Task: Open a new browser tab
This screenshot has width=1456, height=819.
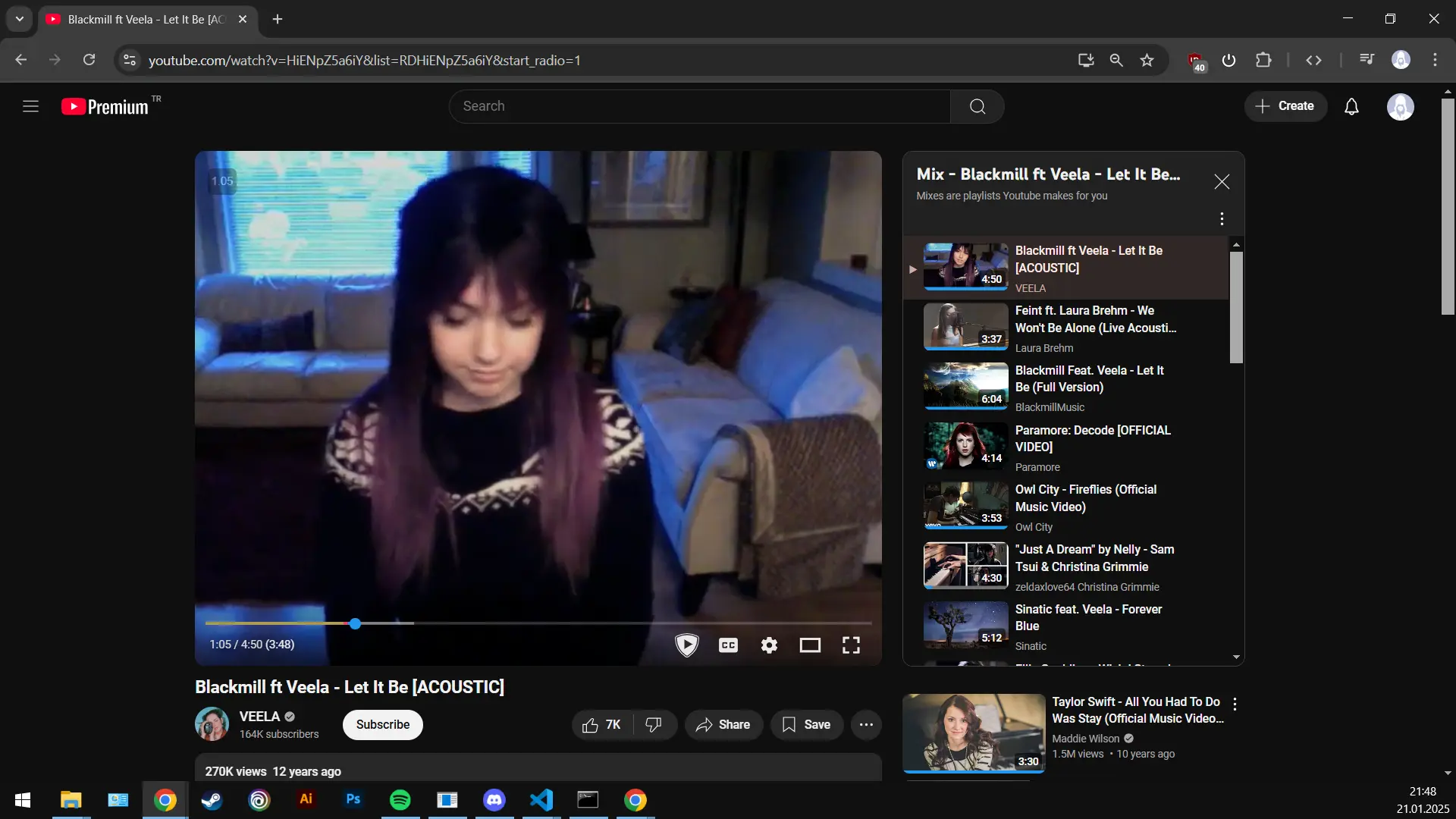Action: pyautogui.click(x=278, y=19)
